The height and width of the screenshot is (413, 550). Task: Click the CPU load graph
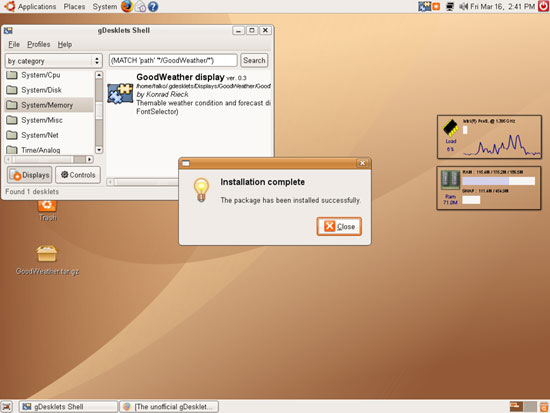coord(502,145)
